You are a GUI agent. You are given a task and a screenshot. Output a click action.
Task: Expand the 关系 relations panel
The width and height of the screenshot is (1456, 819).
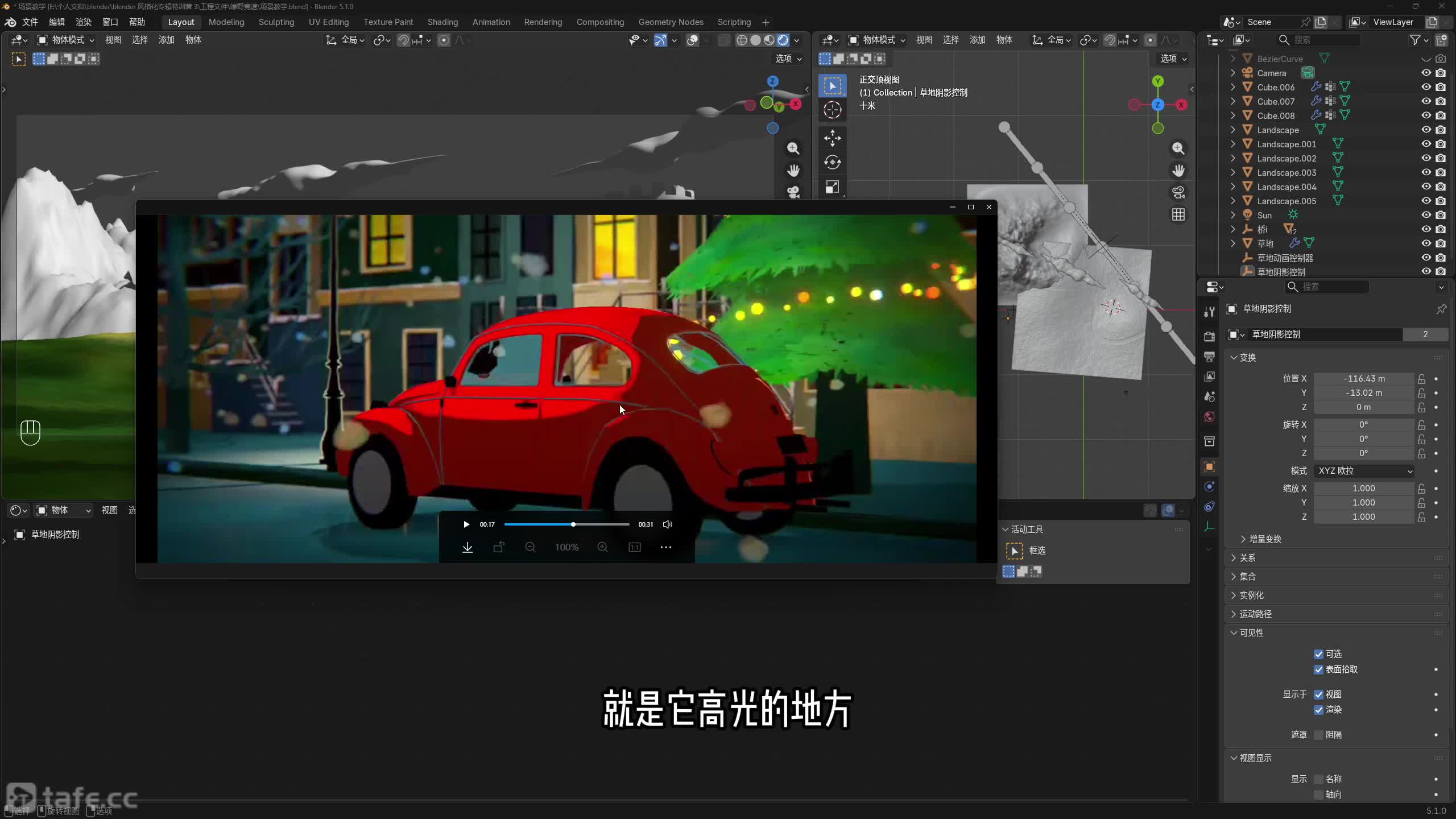[x=1247, y=558]
